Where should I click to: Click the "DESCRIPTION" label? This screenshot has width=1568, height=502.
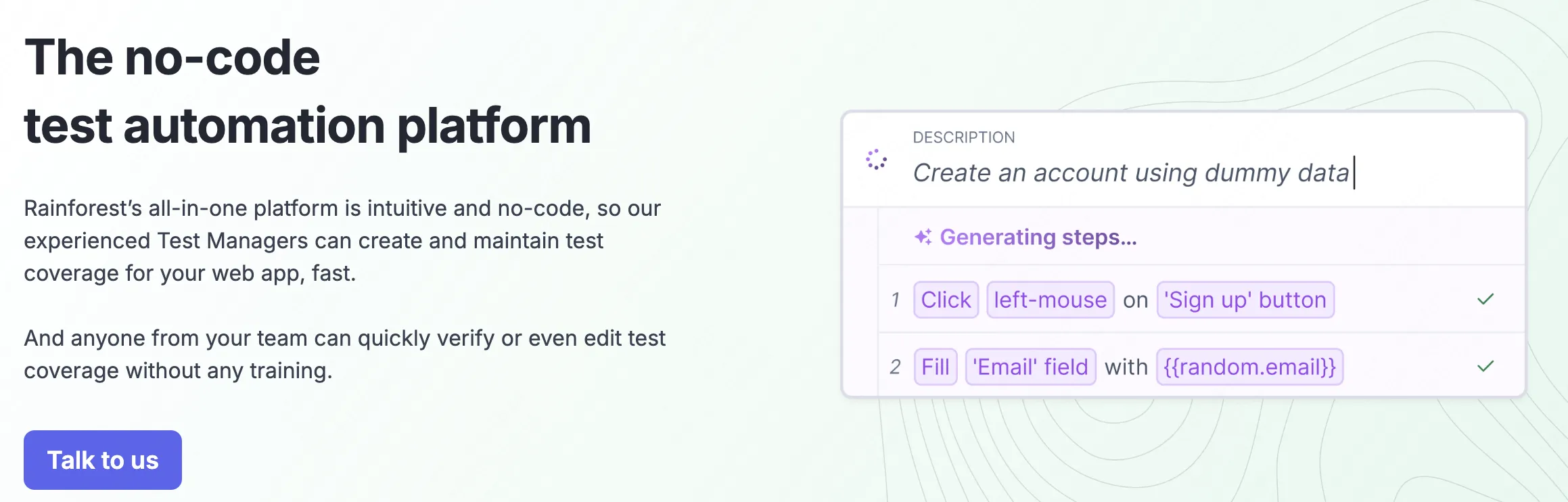tap(964, 137)
